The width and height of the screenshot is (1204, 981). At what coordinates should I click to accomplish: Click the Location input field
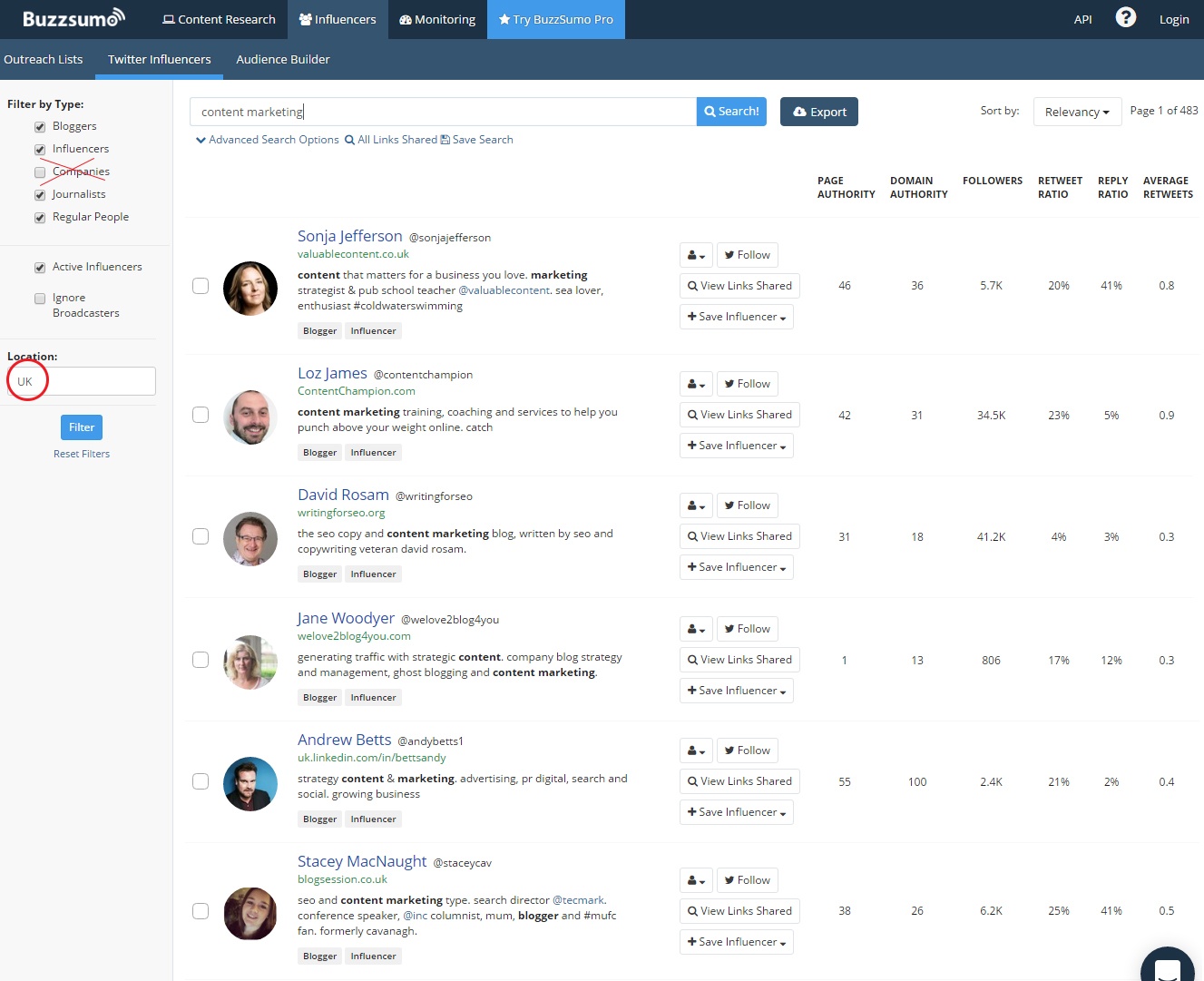pos(82,381)
